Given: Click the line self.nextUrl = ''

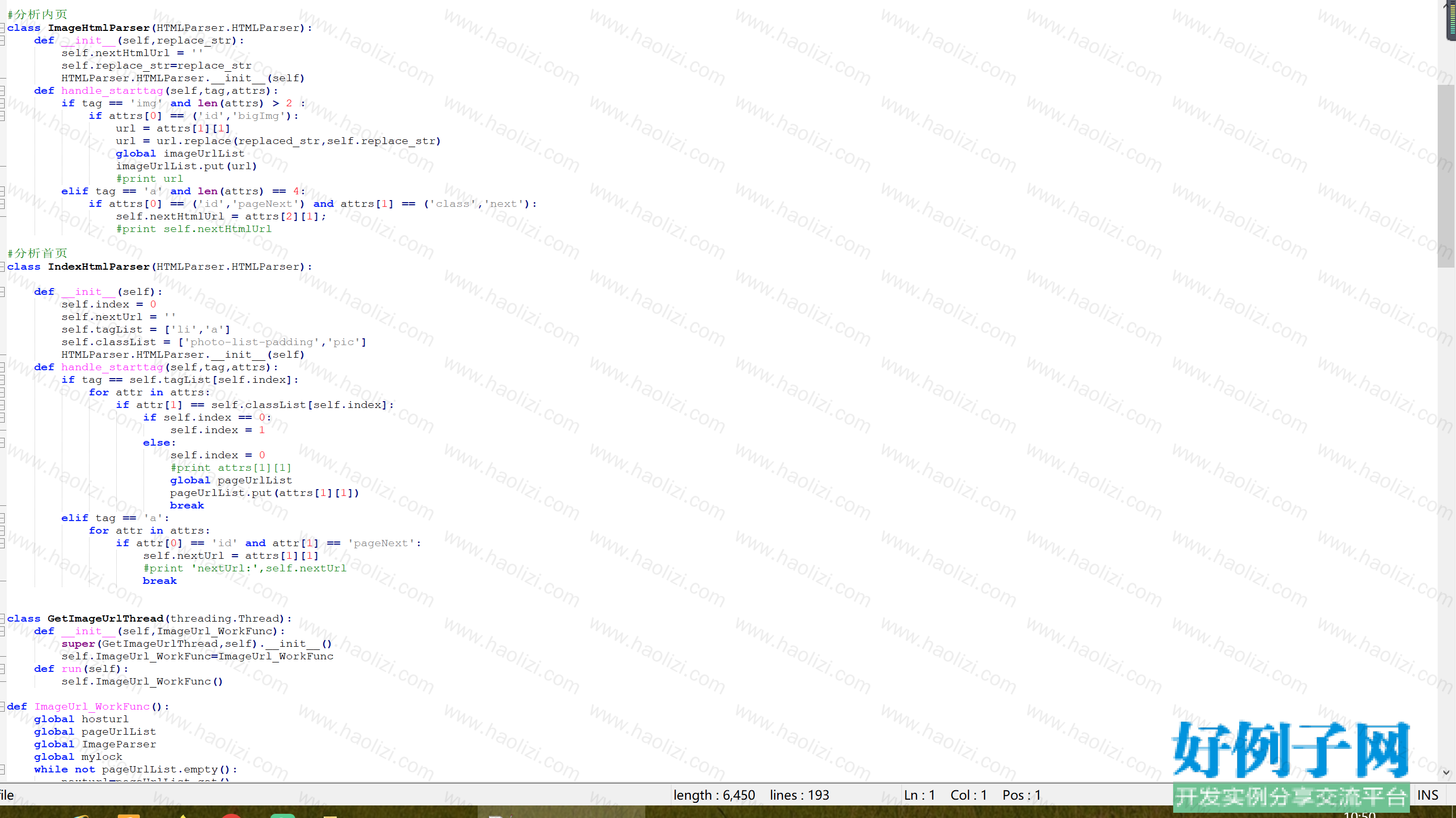Looking at the screenshot, I should click(119, 317).
